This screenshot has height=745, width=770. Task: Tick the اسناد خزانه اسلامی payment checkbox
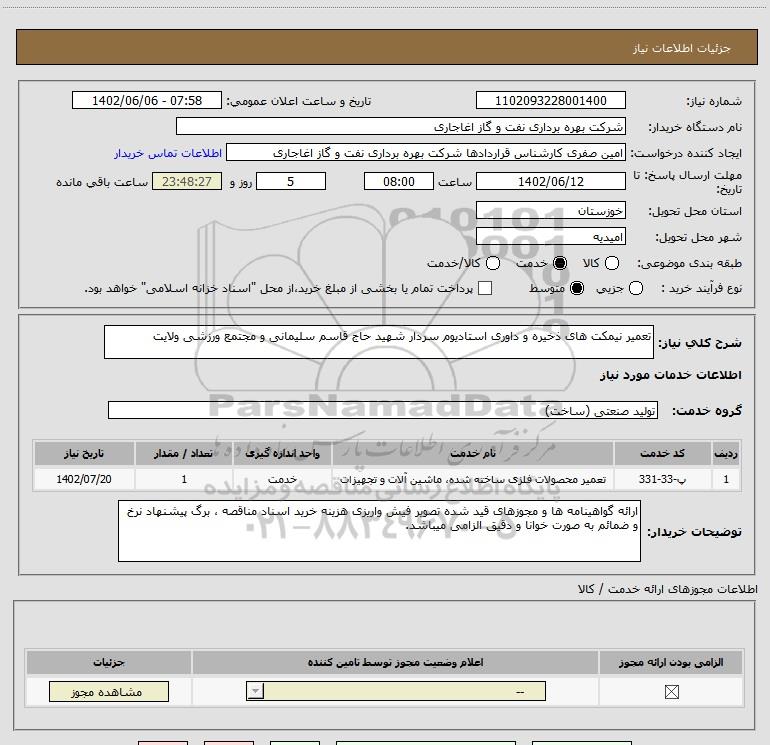pyautogui.click(x=485, y=288)
